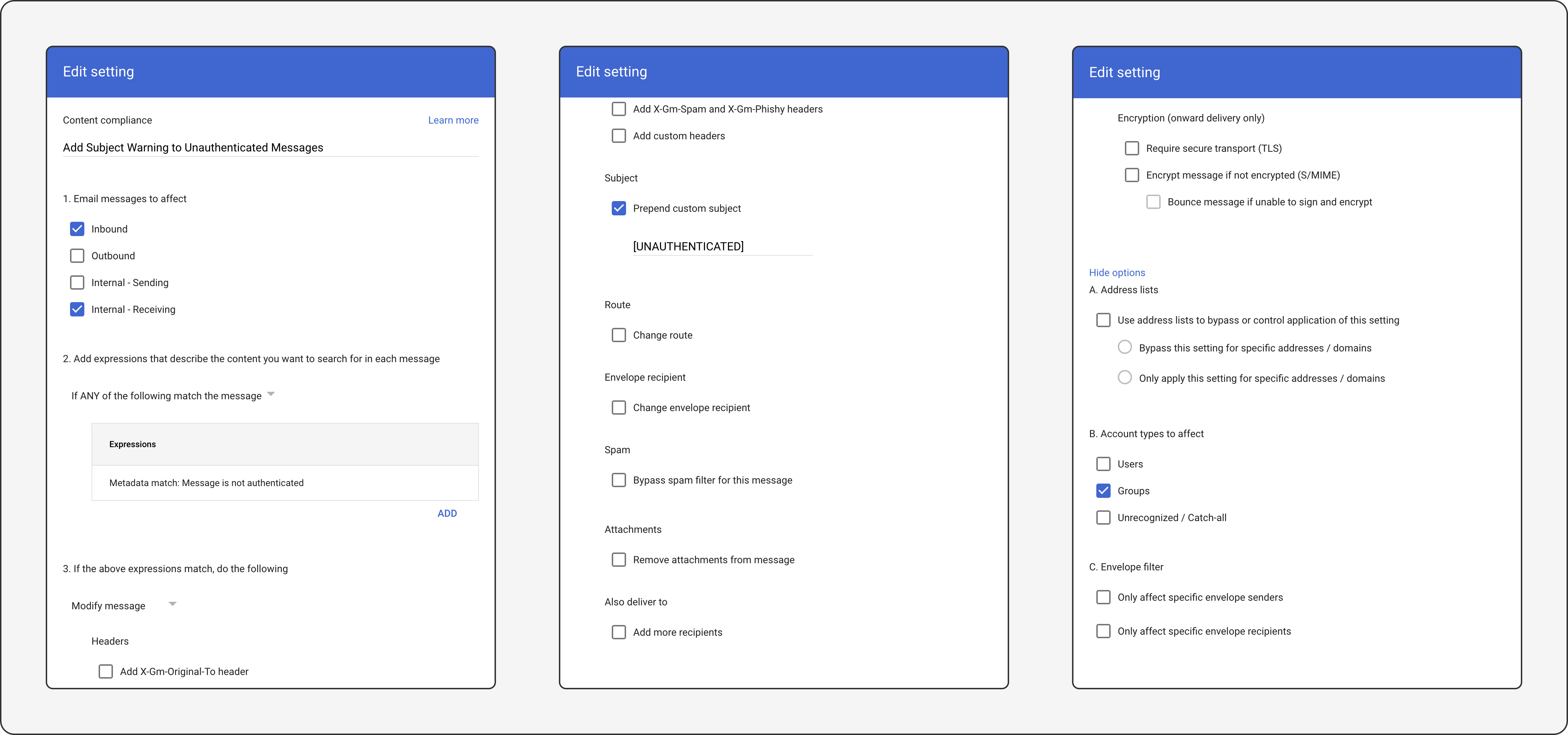Select Only apply this setting for specific addresses radio
The height and width of the screenshot is (735, 1568).
tap(1125, 377)
